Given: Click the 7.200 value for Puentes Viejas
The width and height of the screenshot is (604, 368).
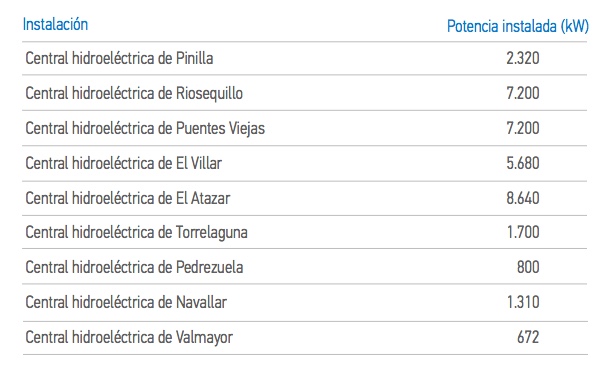Looking at the screenshot, I should [523, 128].
